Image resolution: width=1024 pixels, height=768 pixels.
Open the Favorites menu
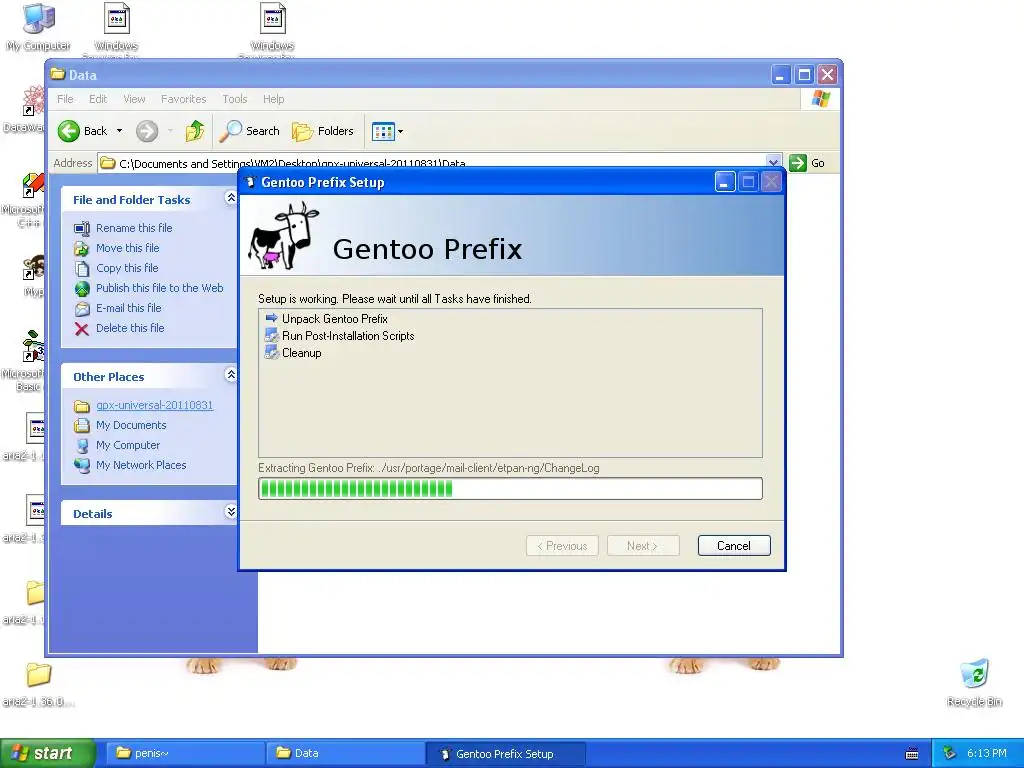click(184, 99)
